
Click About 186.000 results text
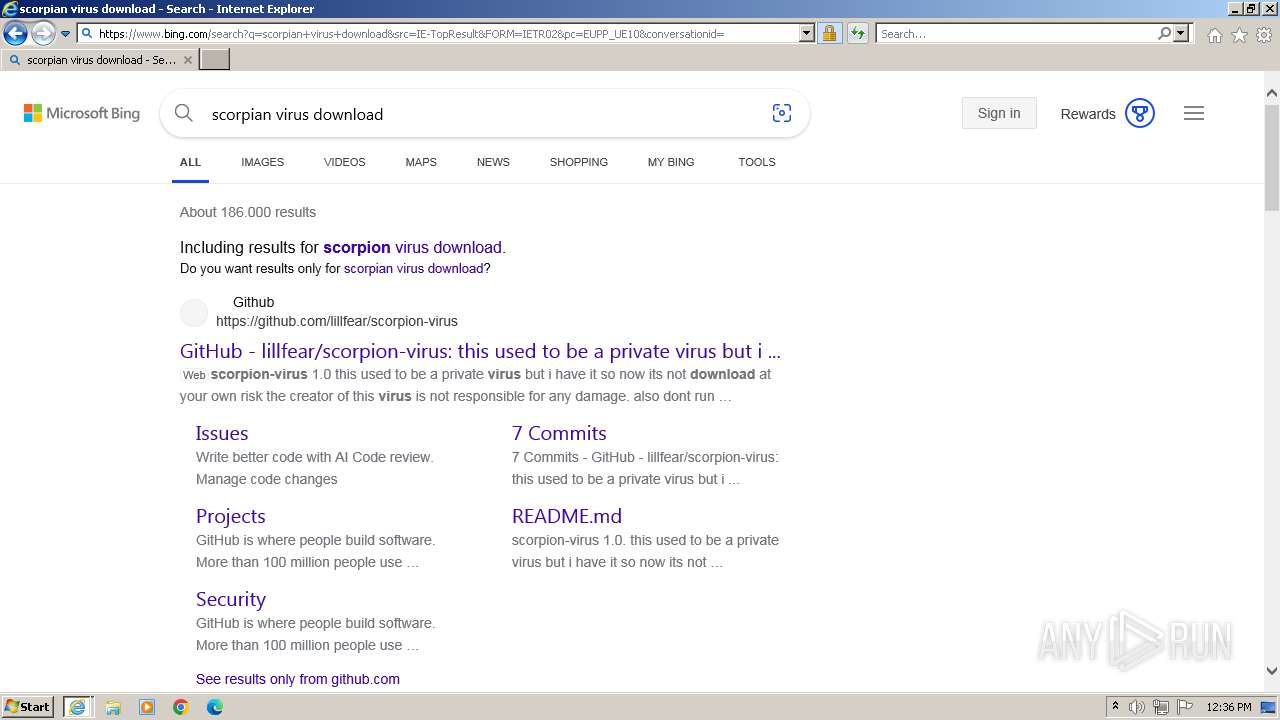click(x=248, y=212)
